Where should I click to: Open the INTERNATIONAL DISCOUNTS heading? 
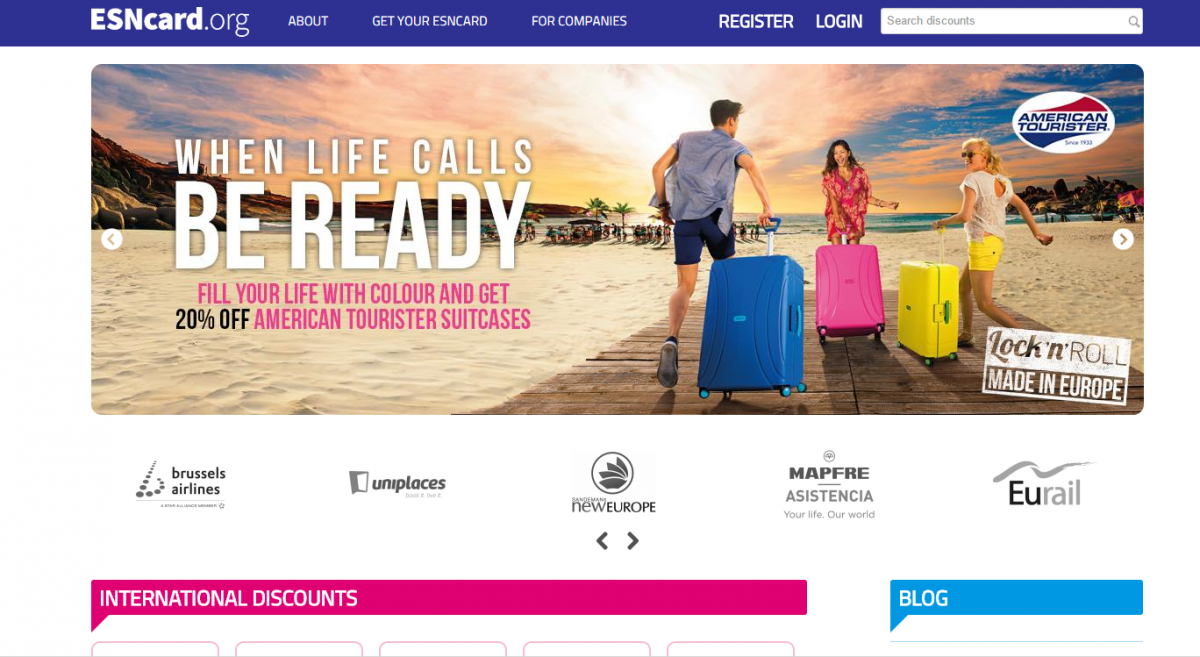228,599
